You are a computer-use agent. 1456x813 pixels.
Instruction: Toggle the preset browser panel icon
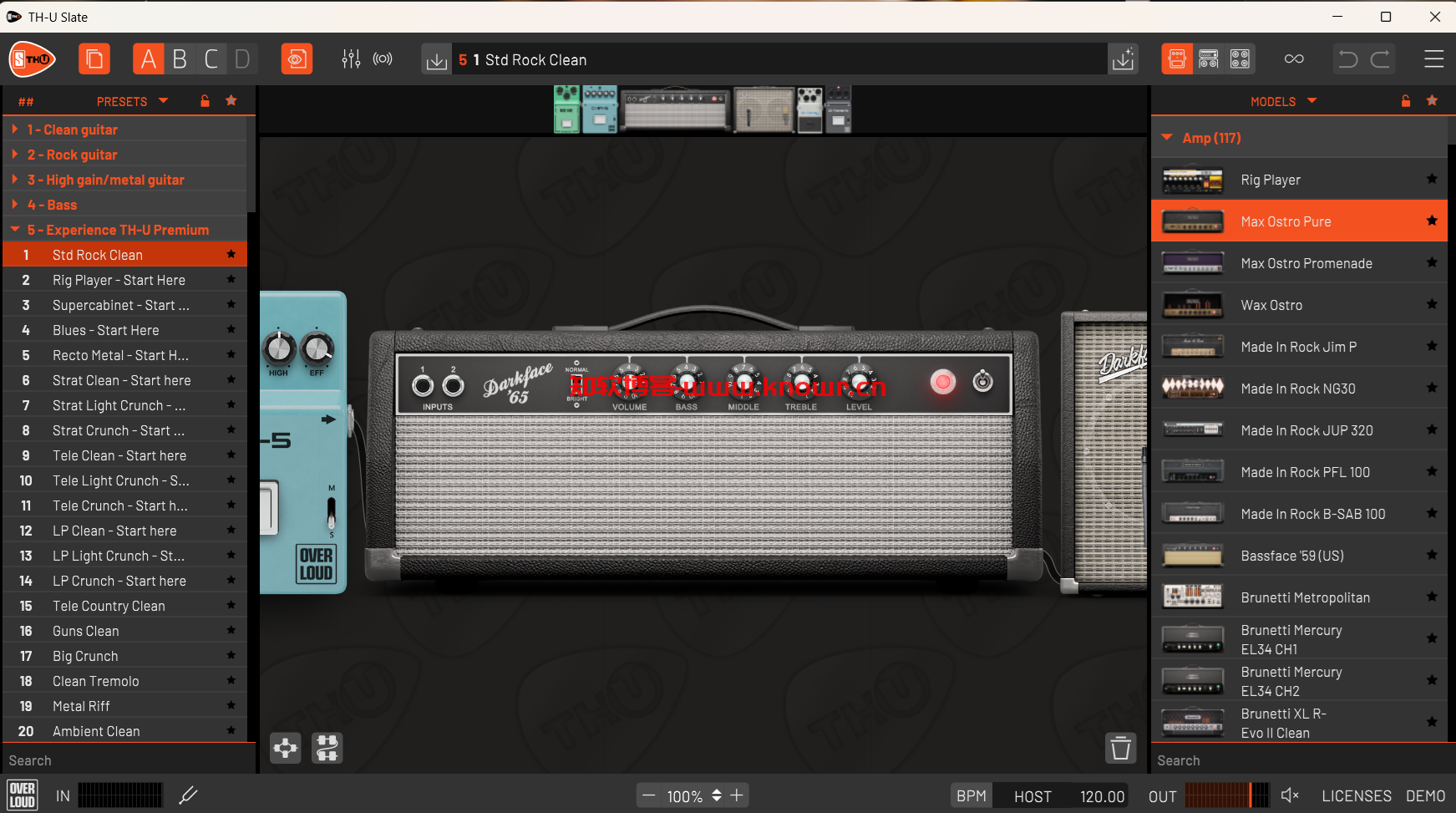[94, 59]
